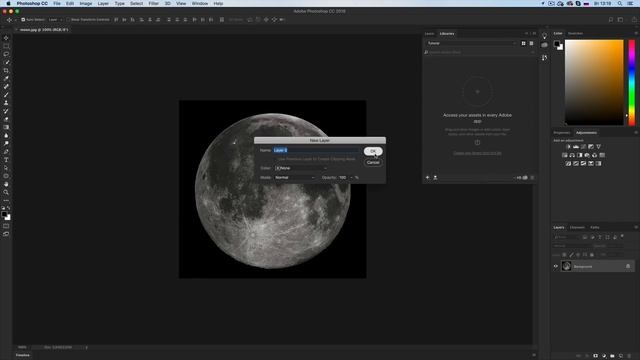Open the Apple menu
The width and height of the screenshot is (640, 360).
[8, 3]
